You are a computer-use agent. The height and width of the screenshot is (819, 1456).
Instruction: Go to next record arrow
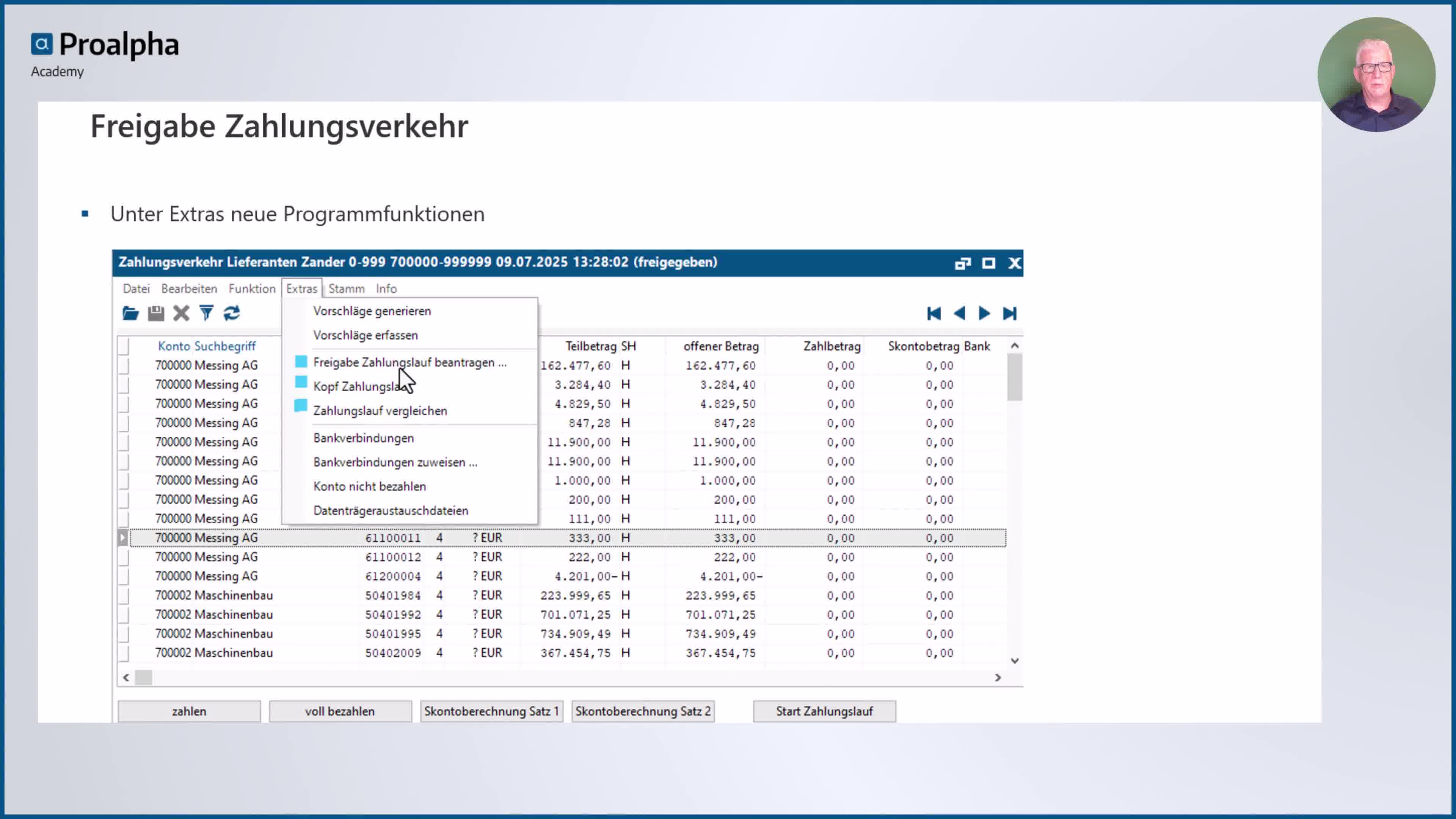point(984,313)
